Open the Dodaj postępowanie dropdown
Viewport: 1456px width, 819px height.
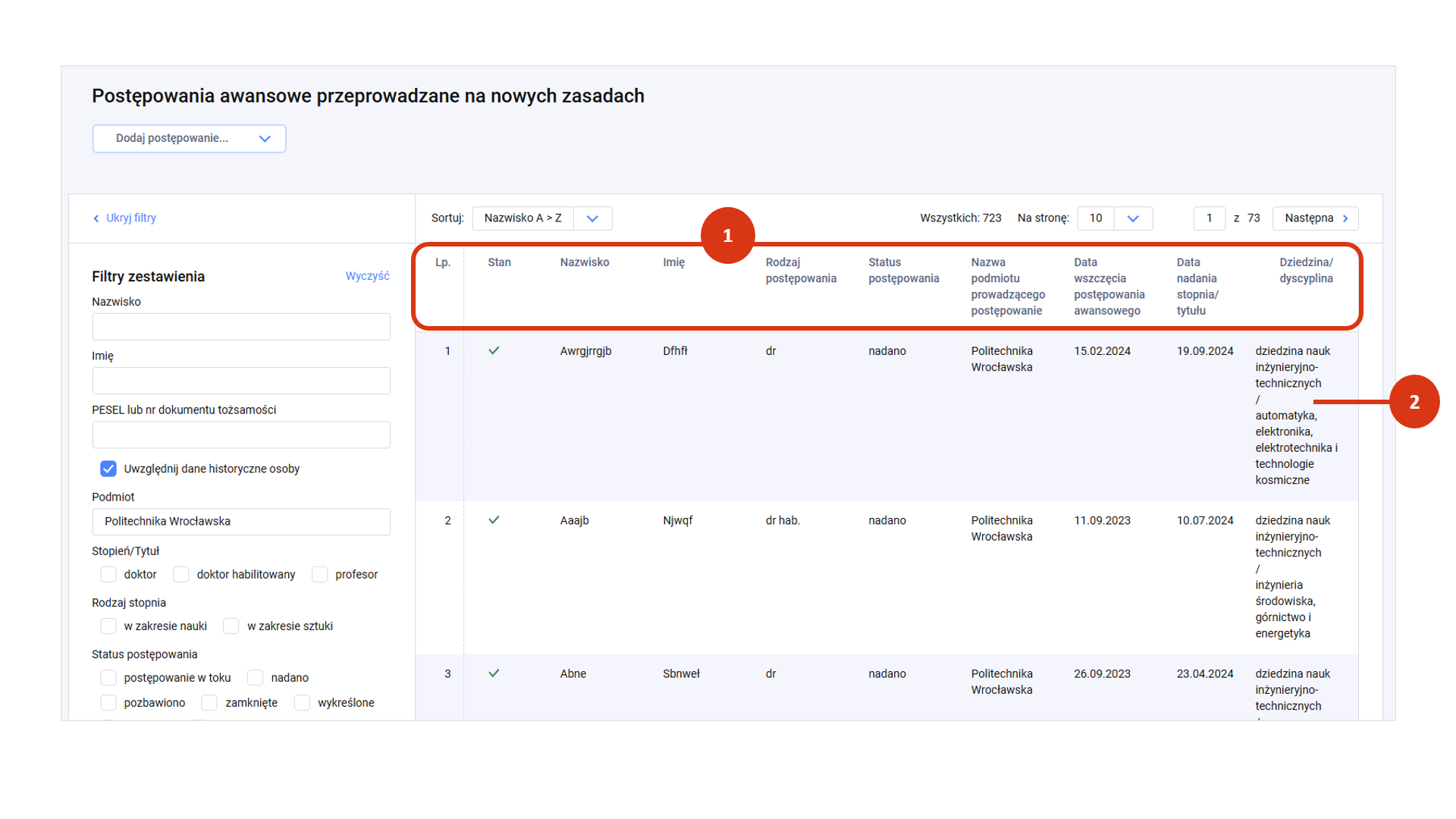pyautogui.click(x=190, y=139)
